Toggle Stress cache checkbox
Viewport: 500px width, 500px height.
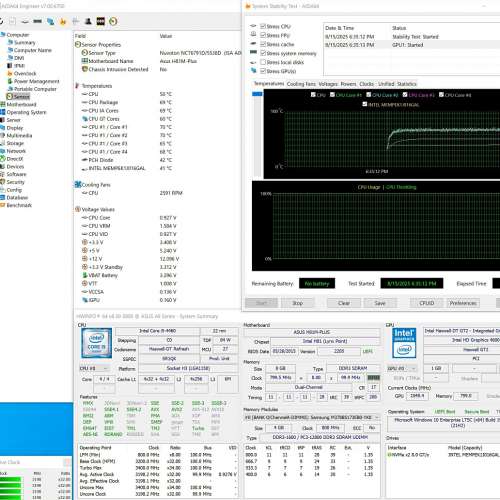[x=263, y=44]
